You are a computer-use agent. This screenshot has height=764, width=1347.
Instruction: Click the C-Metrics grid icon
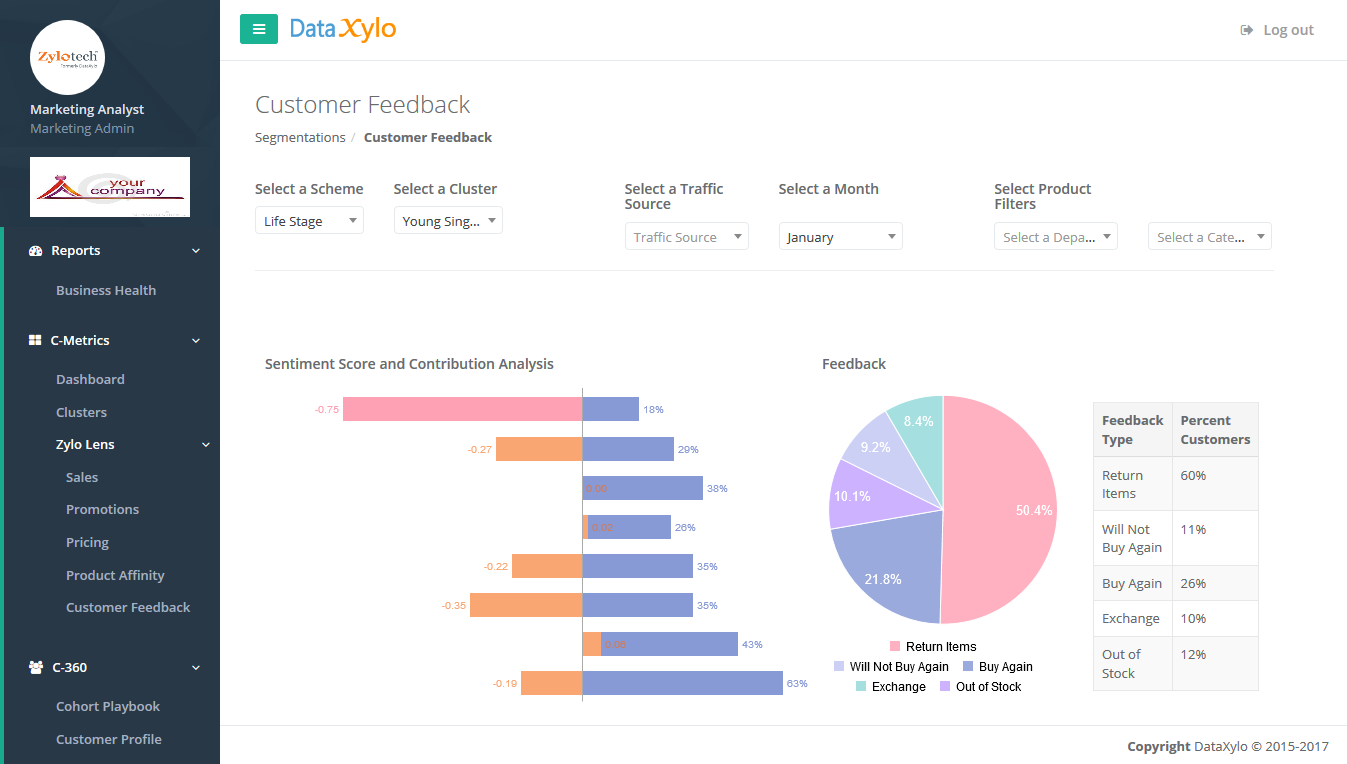[x=35, y=341]
